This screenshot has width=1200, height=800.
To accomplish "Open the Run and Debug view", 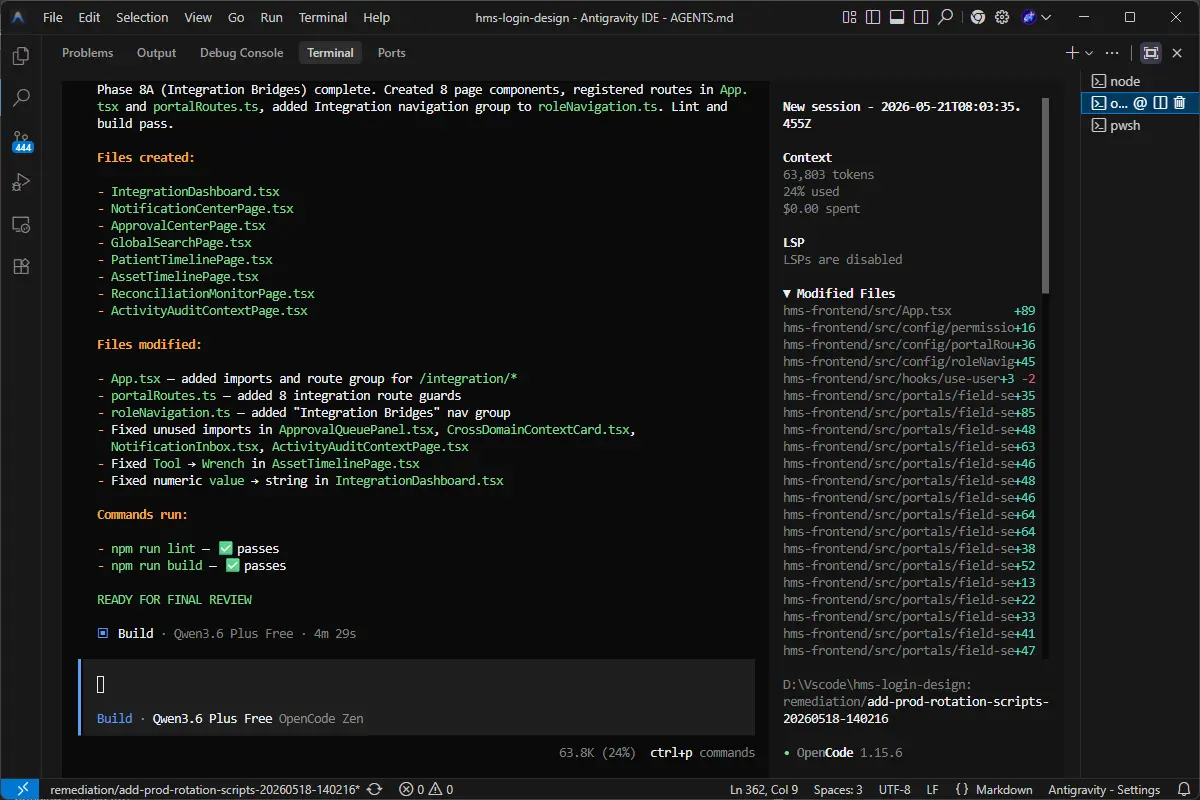I will pos(22,182).
